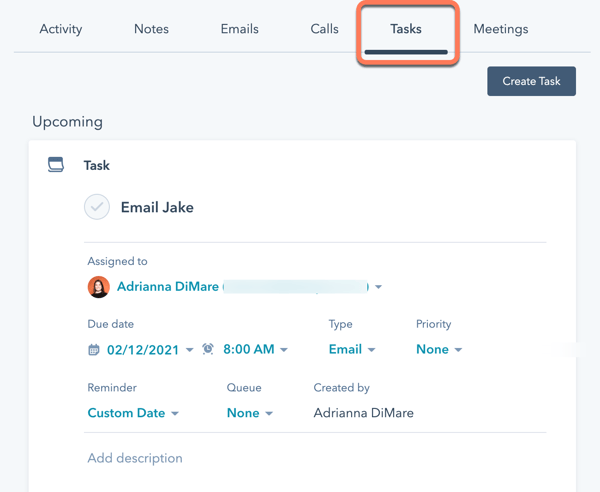The width and height of the screenshot is (600, 492).
Task: Switch to the Notes tab
Action: (151, 29)
